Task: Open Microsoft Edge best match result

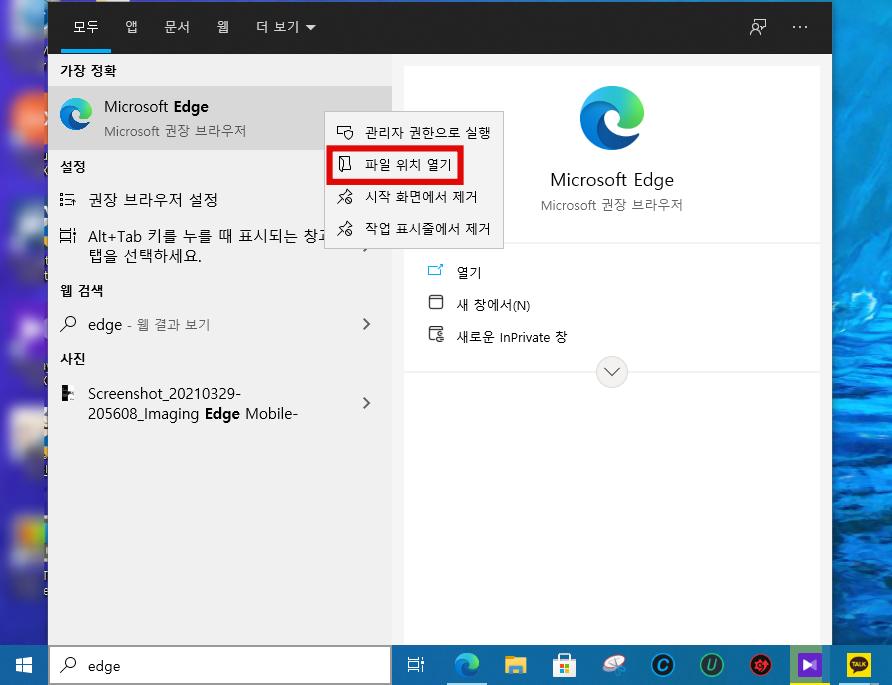Action: coord(220,118)
